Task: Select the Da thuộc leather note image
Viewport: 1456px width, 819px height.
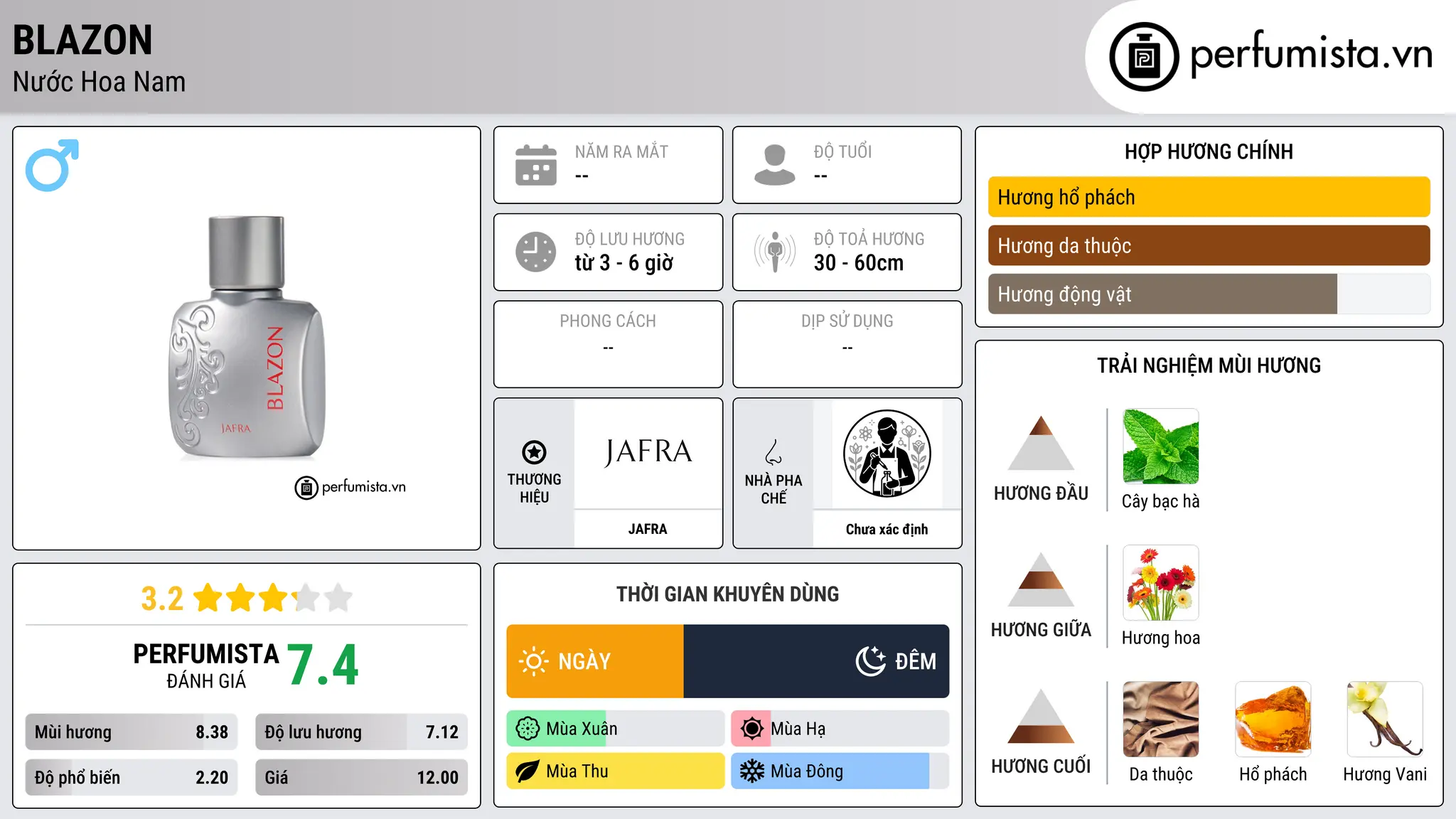Action: tap(1160, 719)
